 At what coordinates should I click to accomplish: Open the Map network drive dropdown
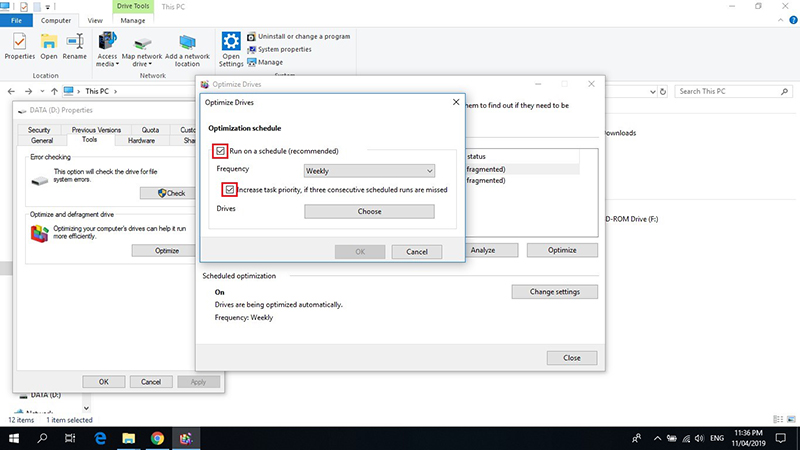click(142, 49)
